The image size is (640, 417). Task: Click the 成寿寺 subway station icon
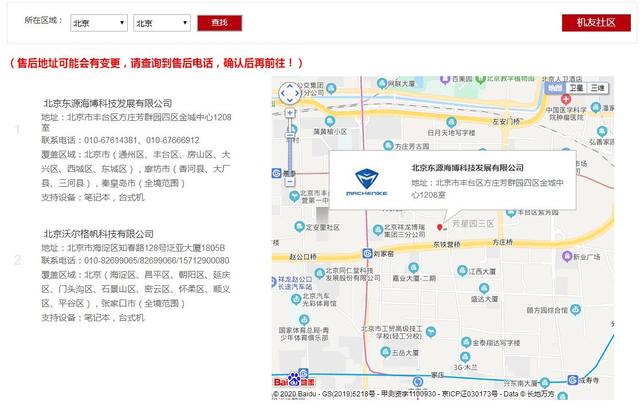(x=573, y=380)
